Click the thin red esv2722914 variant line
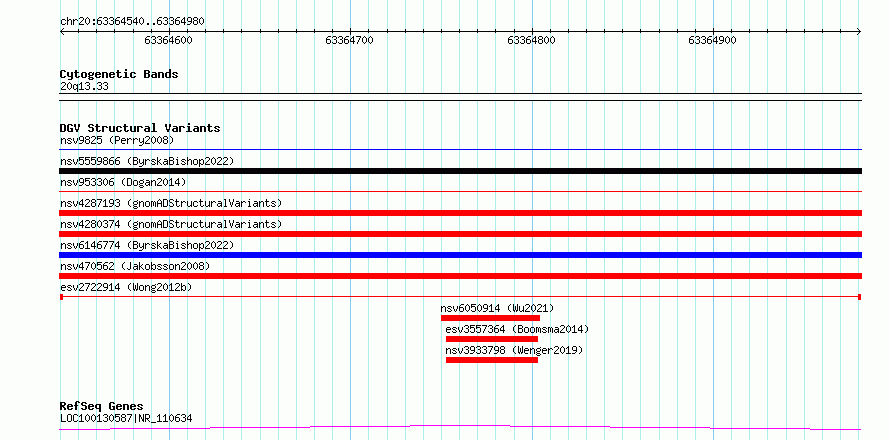The image size is (890, 440). pos(460,297)
